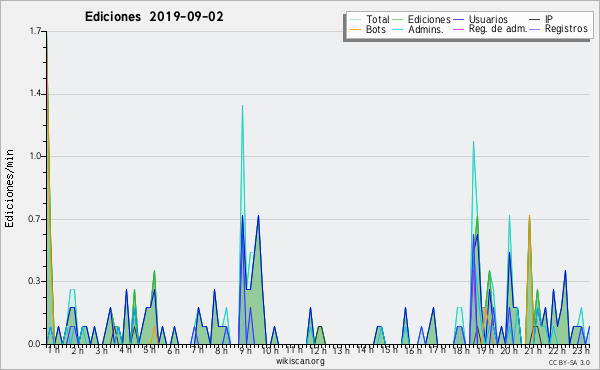The height and width of the screenshot is (370, 600).
Task: Select the "Total" legend label
Action: [377, 19]
